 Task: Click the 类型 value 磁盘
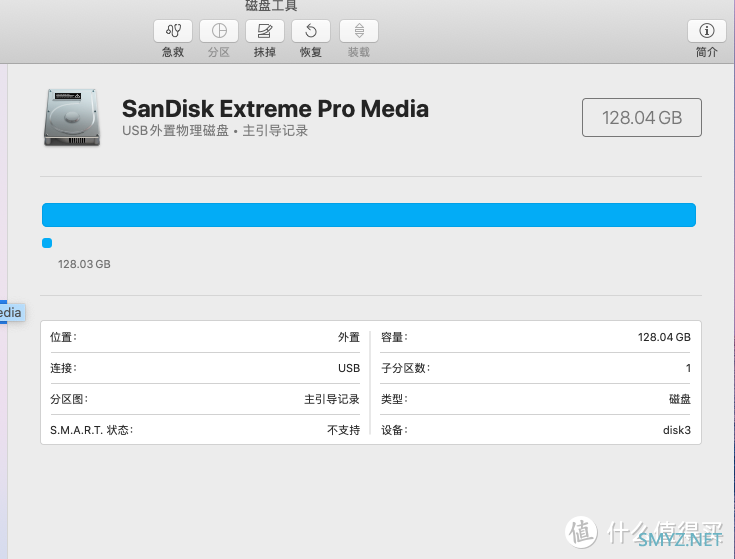point(680,399)
